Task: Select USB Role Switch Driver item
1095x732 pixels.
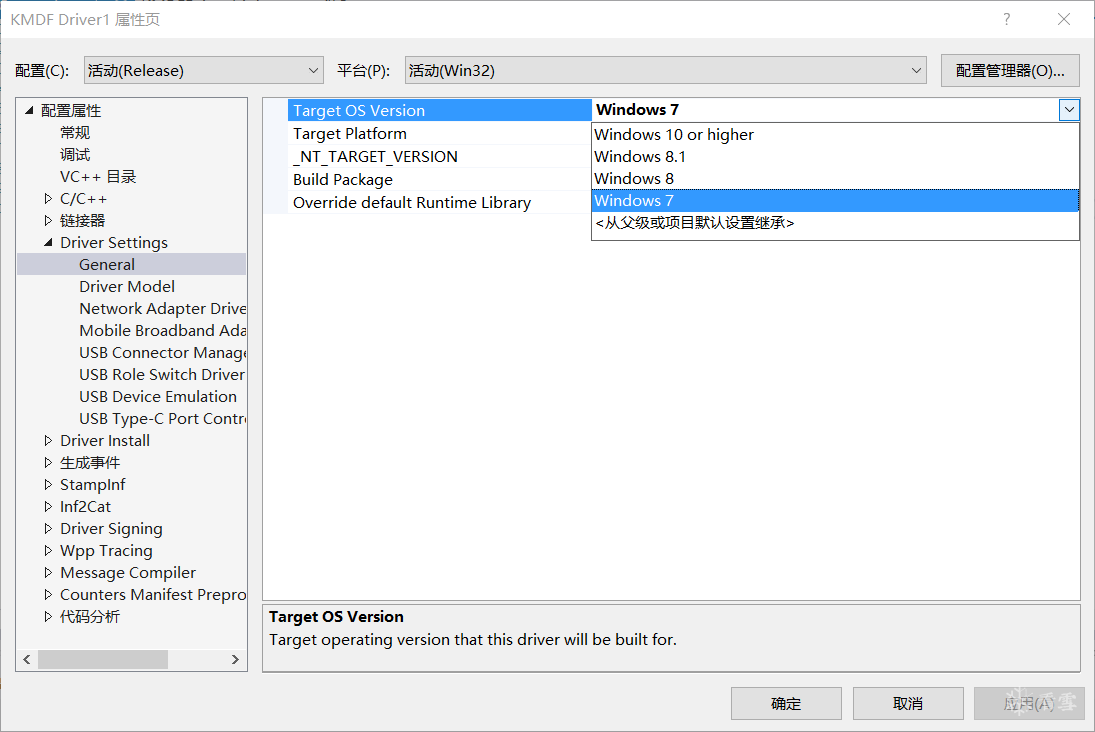Action: point(162,374)
